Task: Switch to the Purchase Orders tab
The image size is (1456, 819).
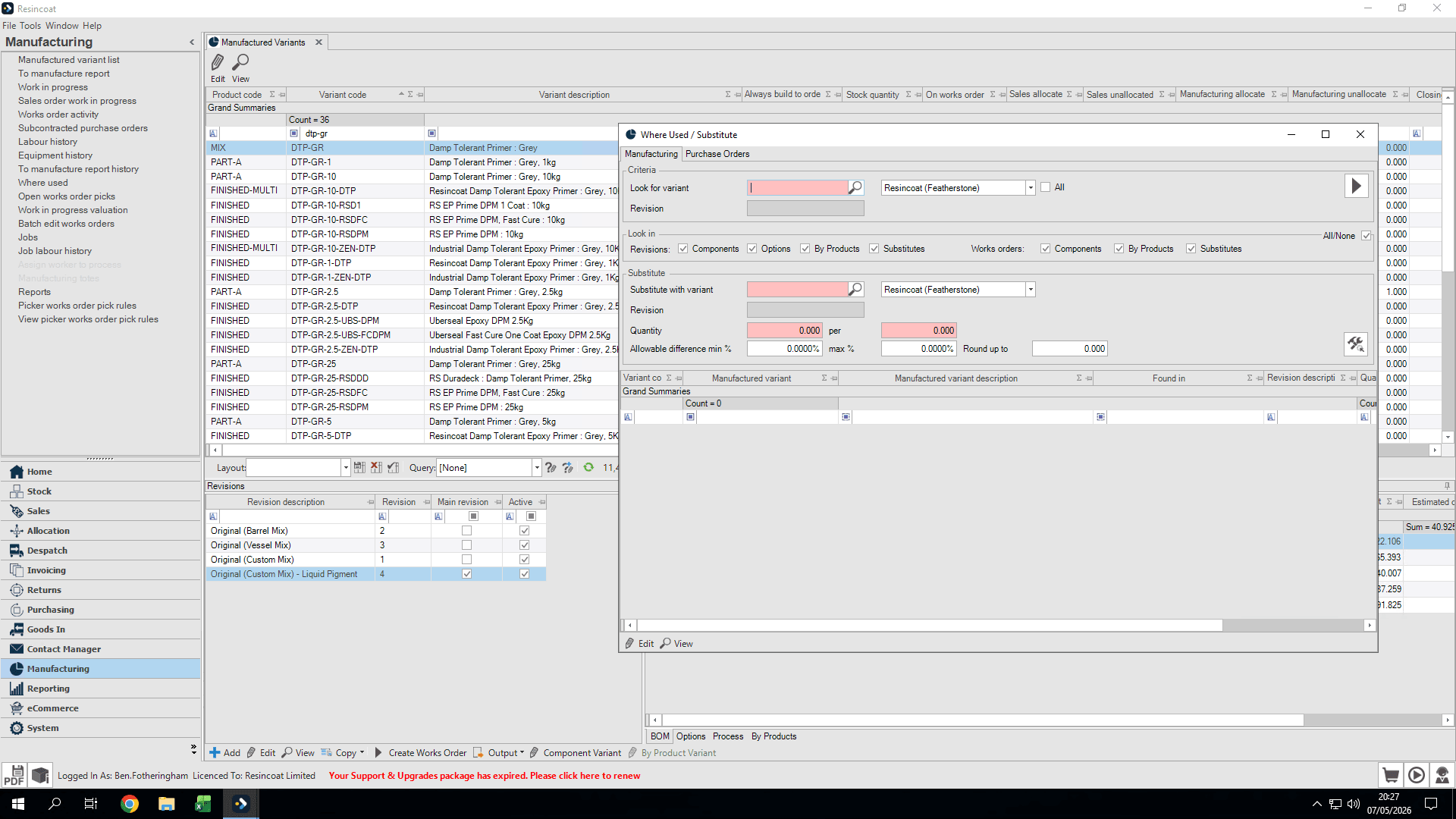Action: pyautogui.click(x=717, y=154)
